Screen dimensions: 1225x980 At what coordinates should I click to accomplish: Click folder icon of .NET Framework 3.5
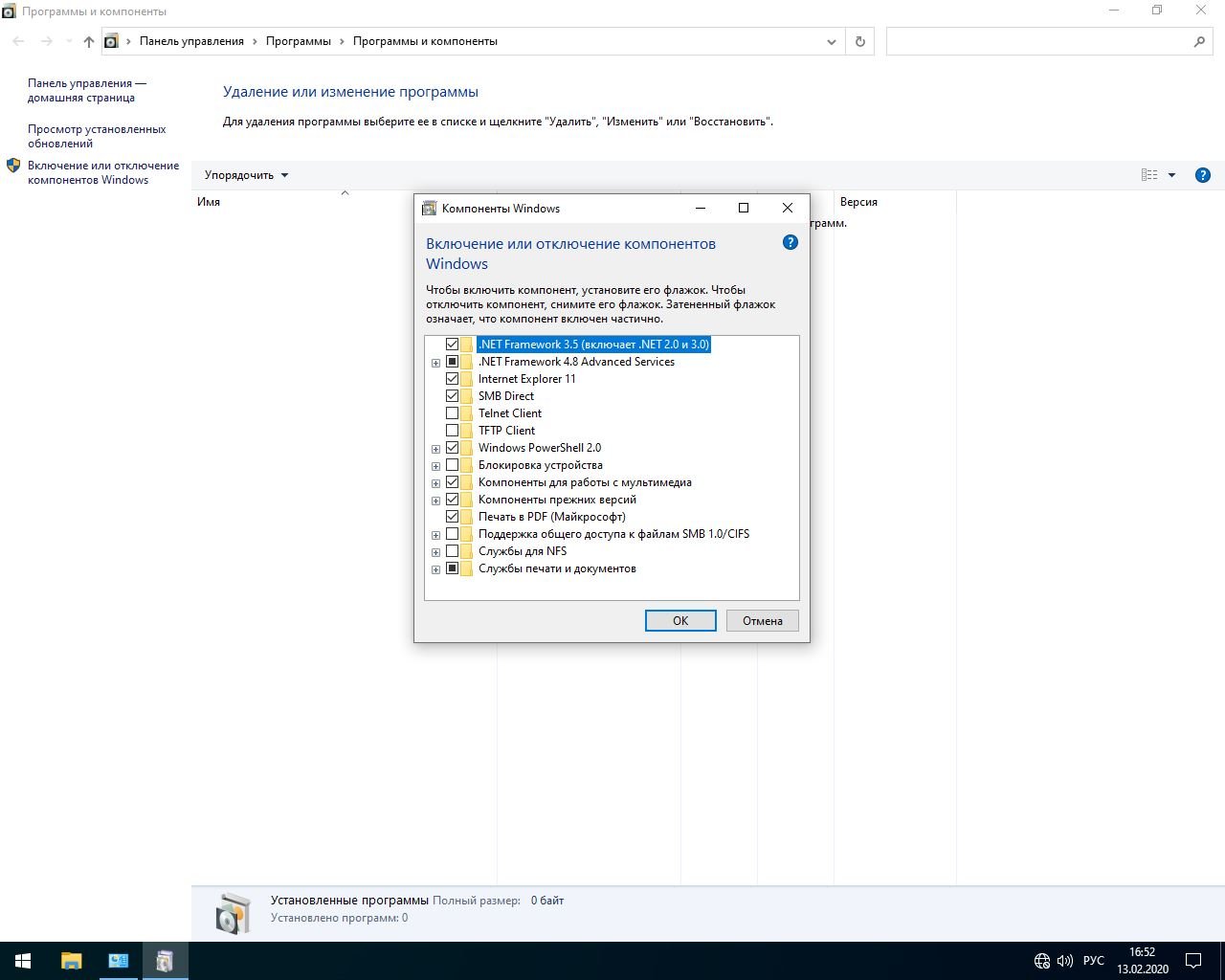tap(467, 345)
